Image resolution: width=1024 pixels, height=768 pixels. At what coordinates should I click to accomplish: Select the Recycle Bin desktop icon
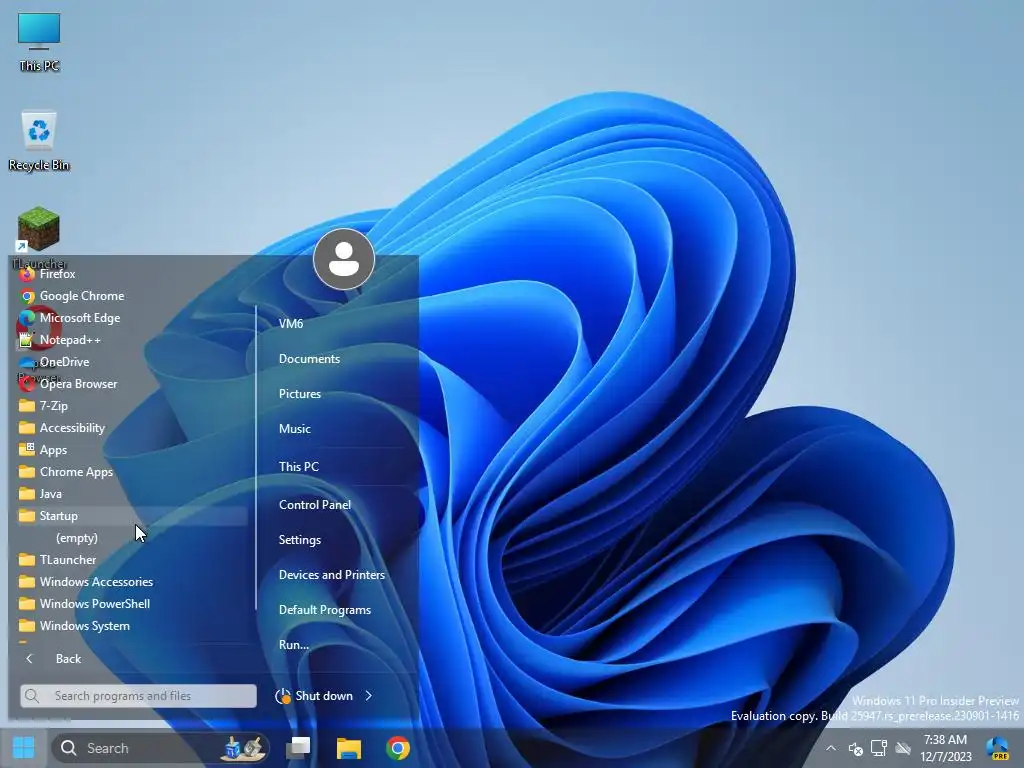tap(39, 141)
